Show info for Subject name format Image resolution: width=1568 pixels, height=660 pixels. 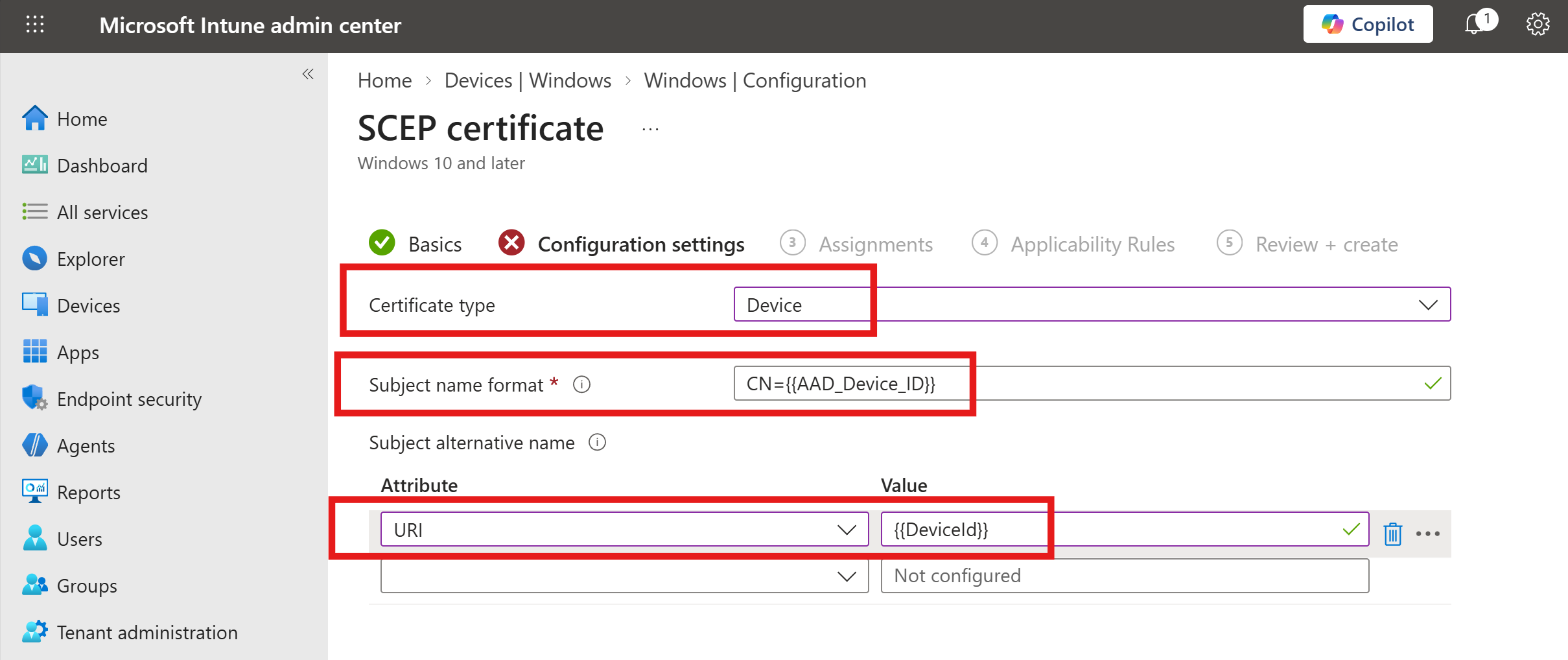click(x=581, y=384)
